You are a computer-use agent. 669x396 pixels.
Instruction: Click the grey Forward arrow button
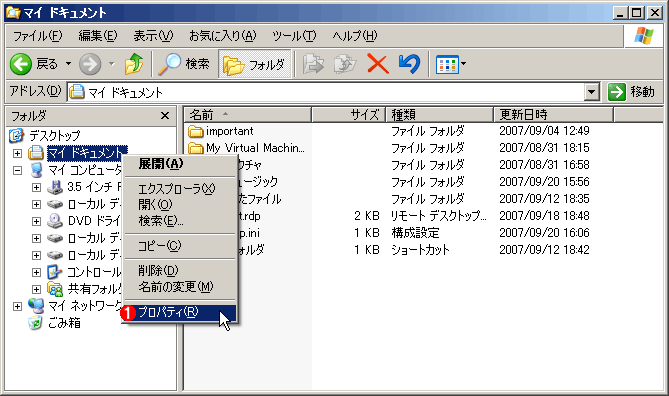pos(90,64)
